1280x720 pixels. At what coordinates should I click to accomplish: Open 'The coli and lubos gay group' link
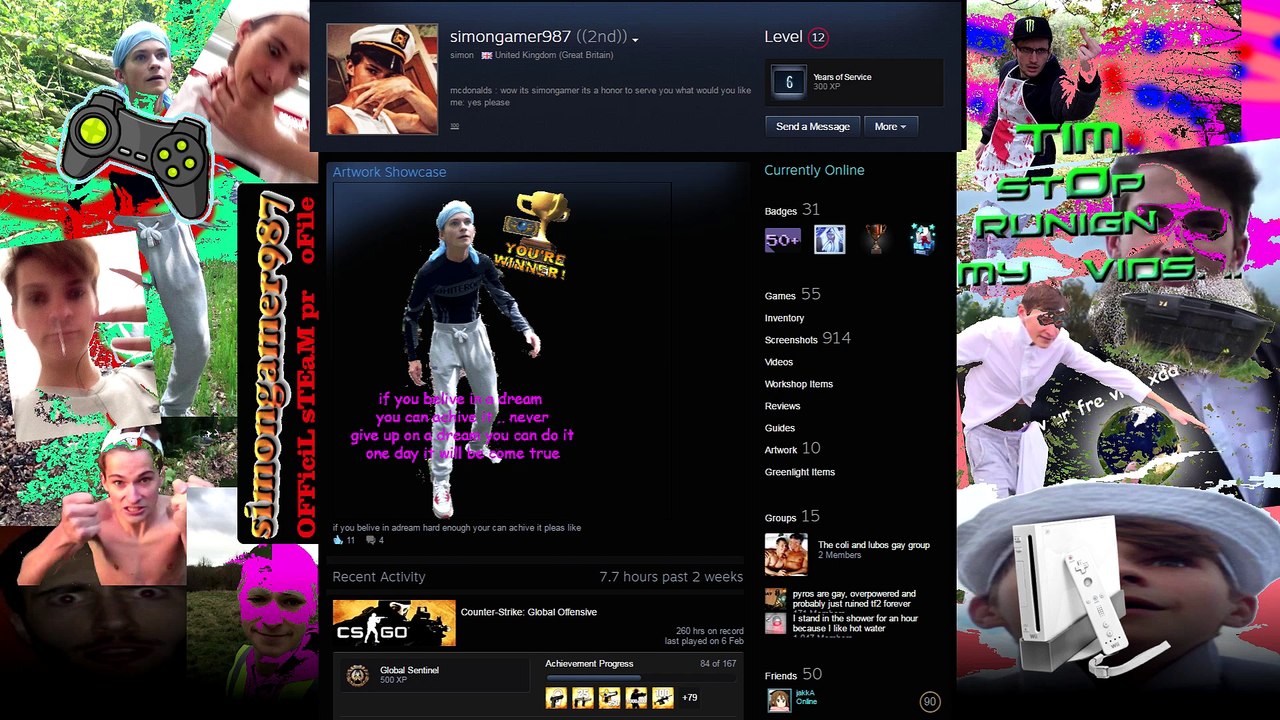(x=874, y=545)
